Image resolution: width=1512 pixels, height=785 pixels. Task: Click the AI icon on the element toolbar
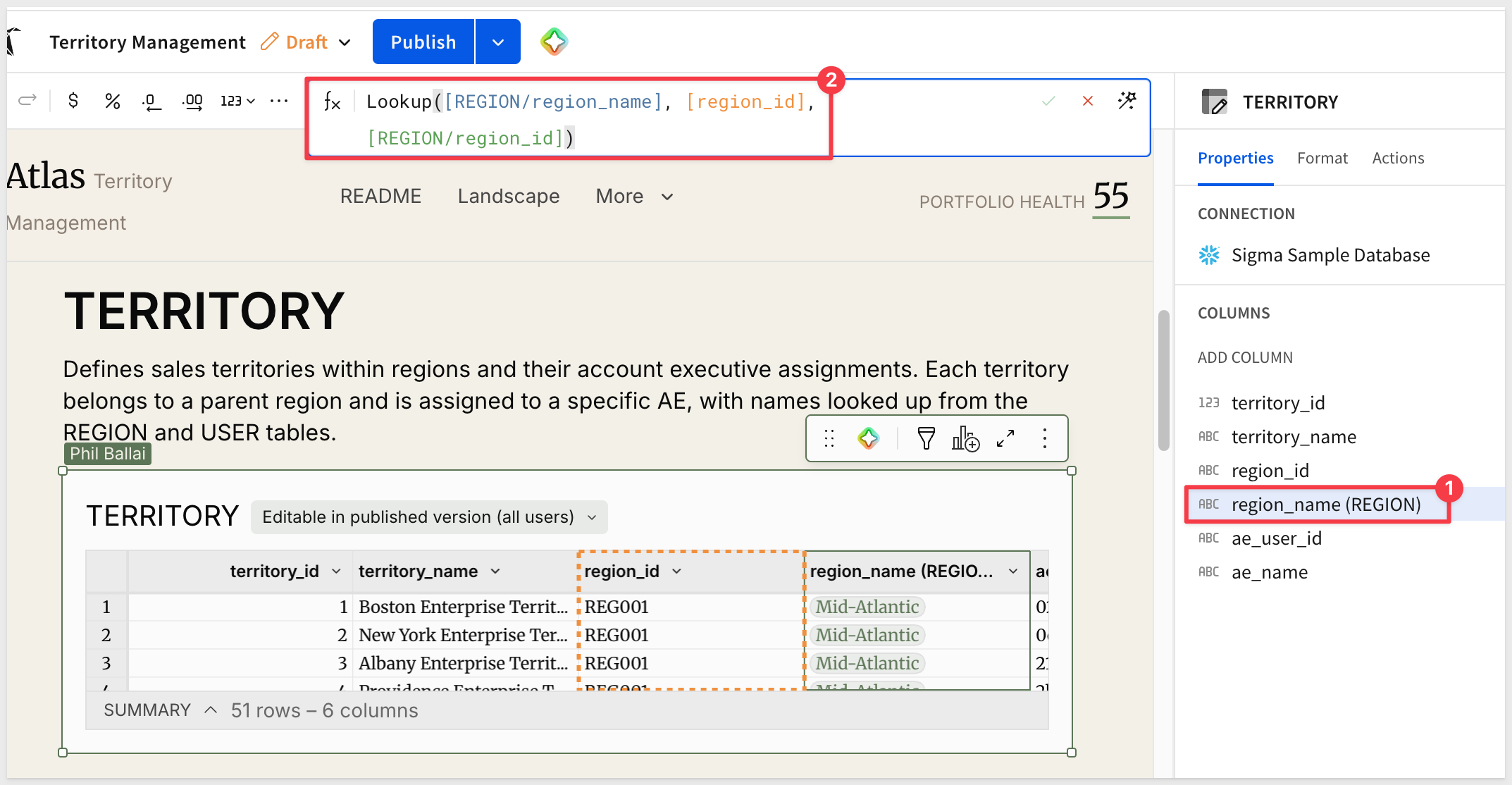[868, 438]
